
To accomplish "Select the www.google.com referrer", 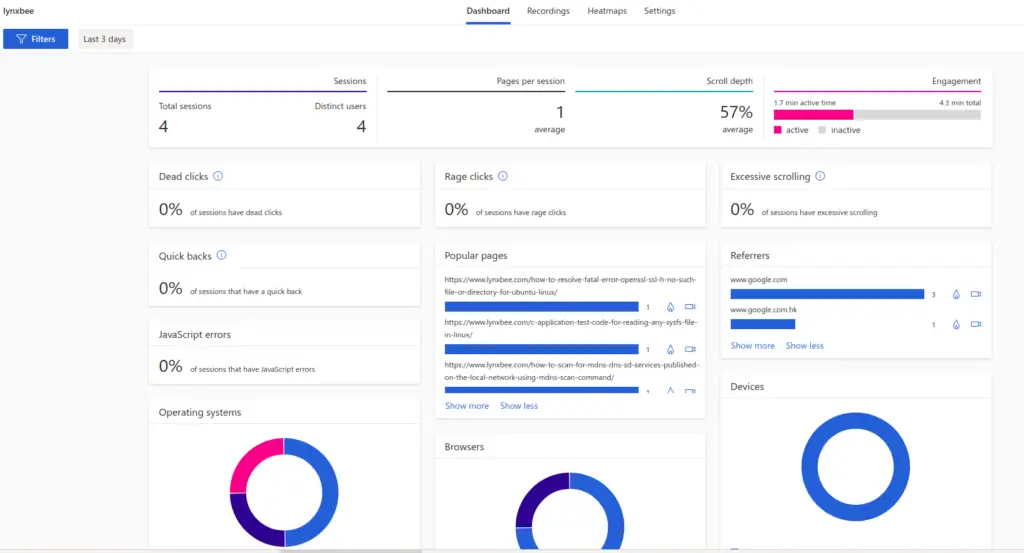I will (x=758, y=279).
